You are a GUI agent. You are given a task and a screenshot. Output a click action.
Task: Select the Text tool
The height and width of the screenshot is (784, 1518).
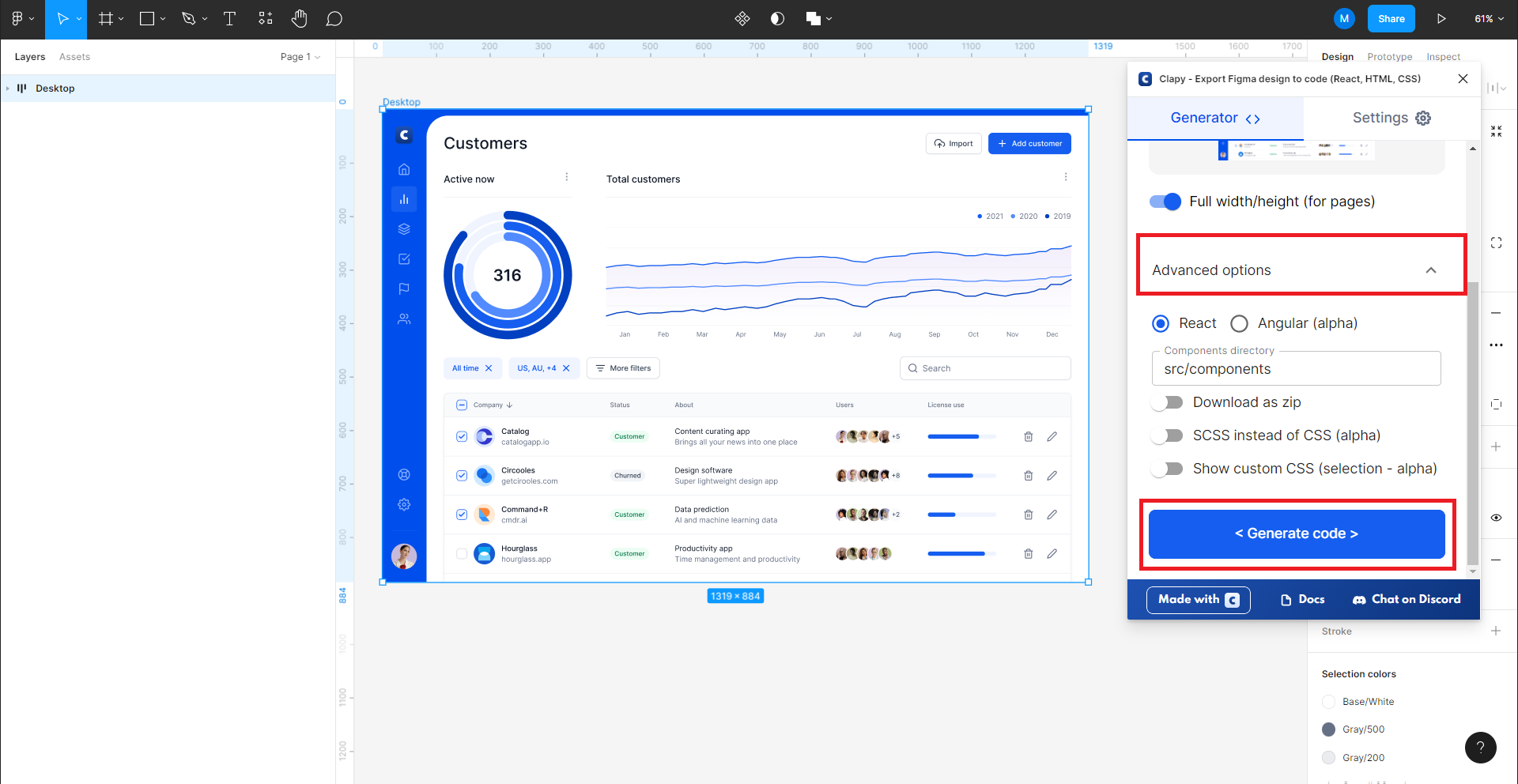pyautogui.click(x=230, y=18)
